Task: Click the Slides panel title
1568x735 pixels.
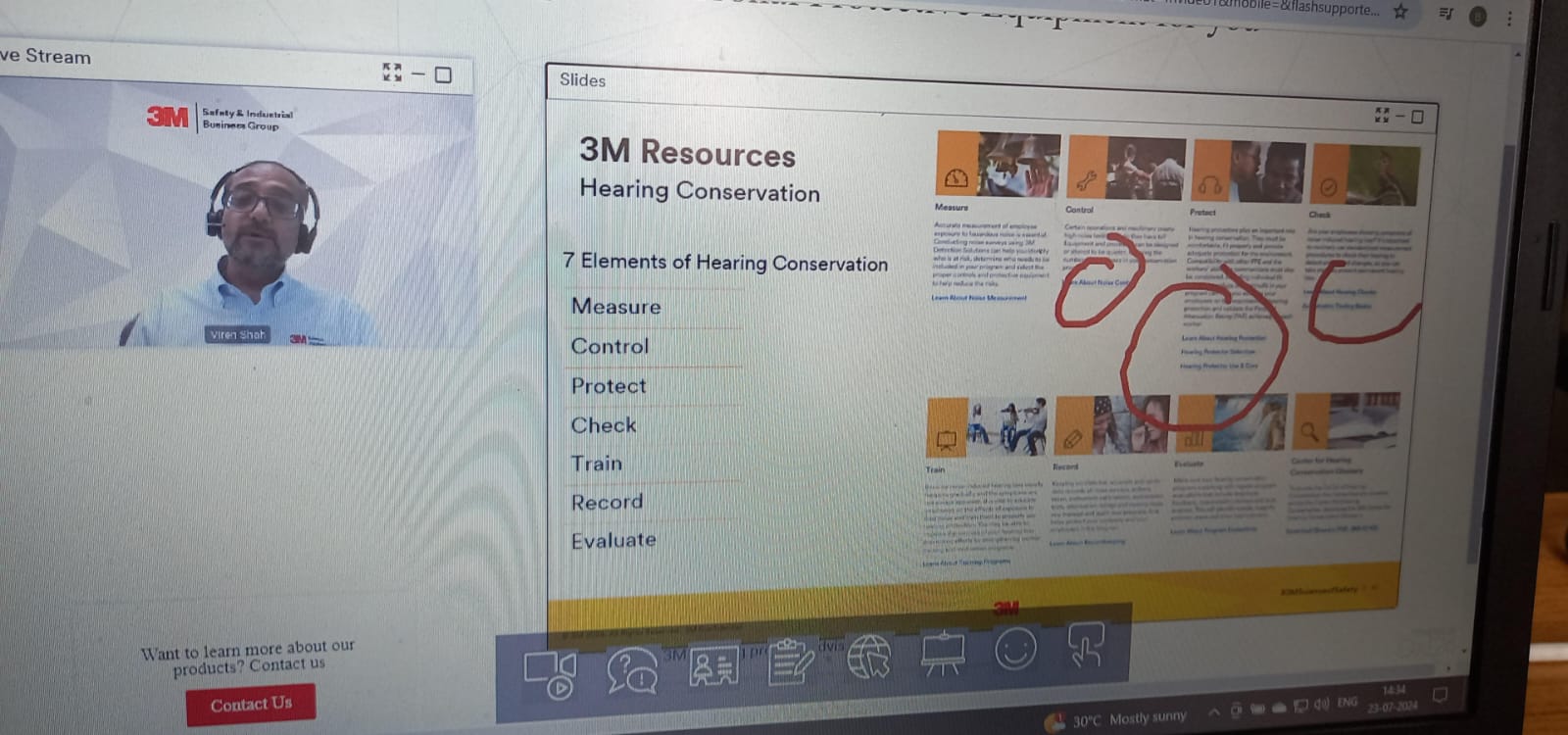Action: 582,79
